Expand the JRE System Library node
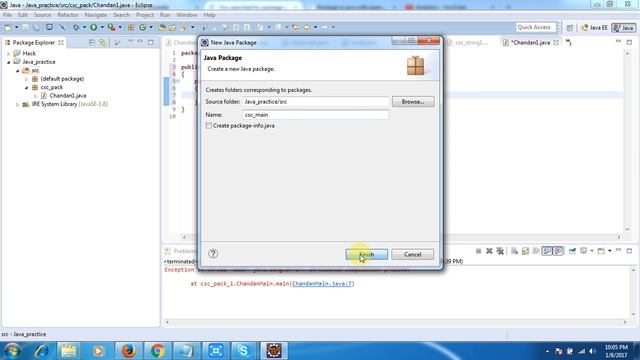Screen dimensions: 640x360 (x=18, y=104)
